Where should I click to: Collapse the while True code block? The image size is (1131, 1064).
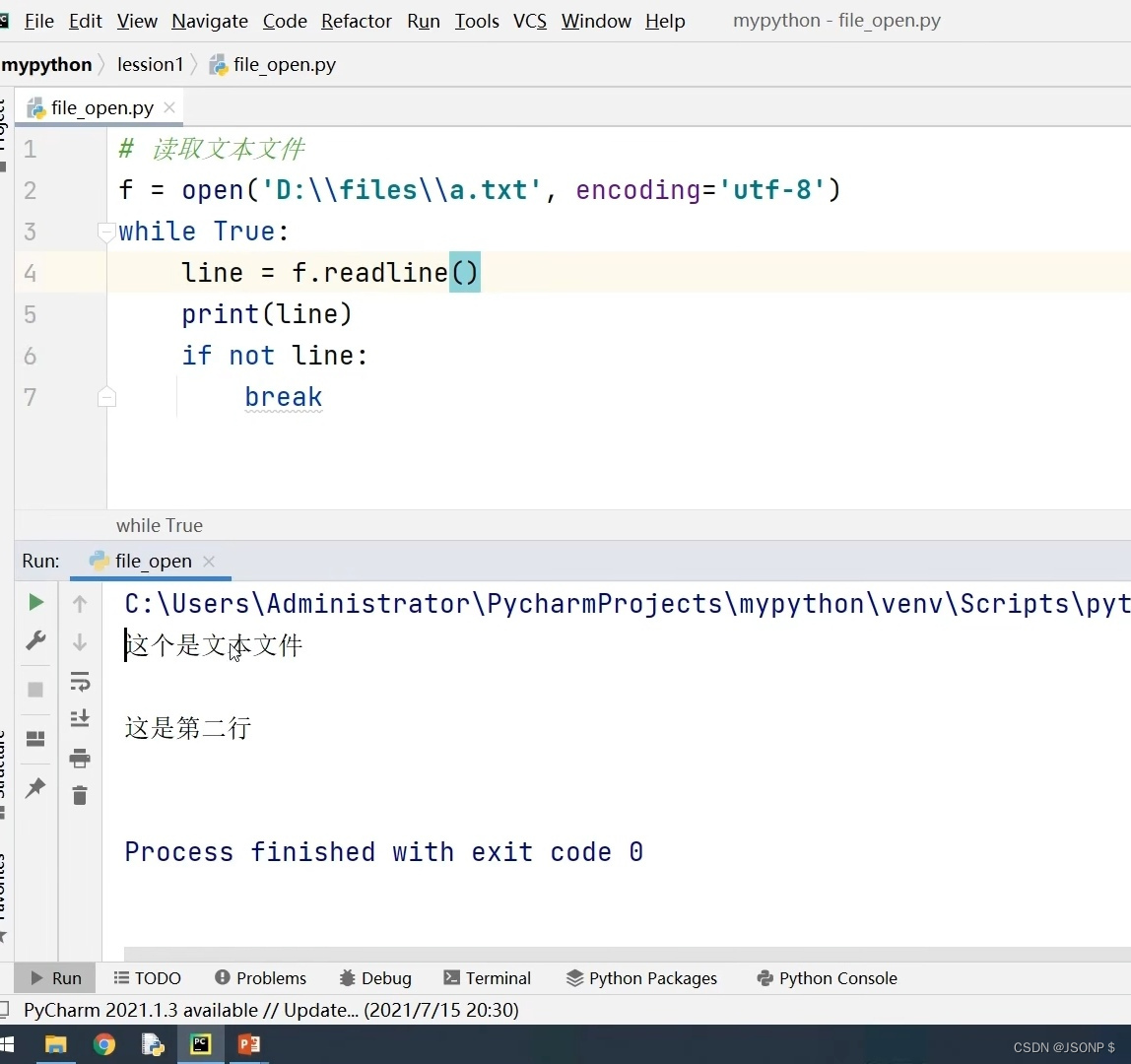[106, 233]
